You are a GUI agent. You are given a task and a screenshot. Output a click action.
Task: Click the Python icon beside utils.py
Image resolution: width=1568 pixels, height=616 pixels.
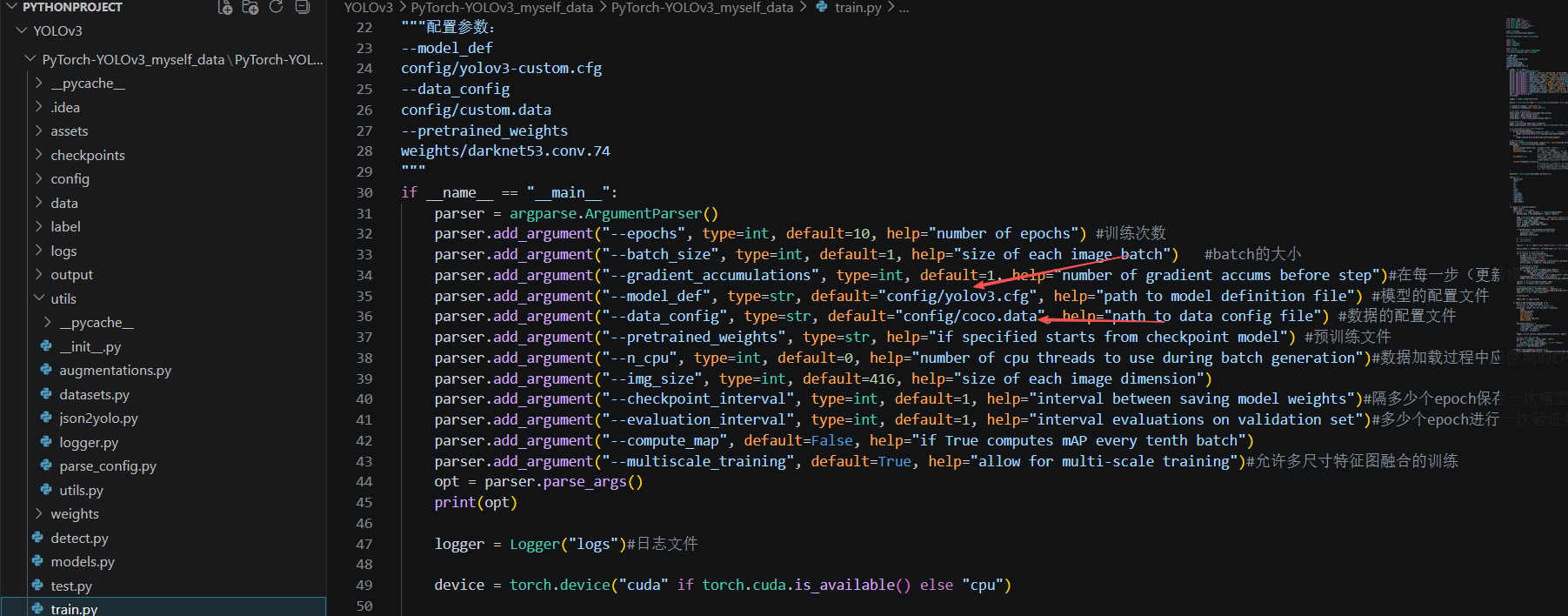pos(46,490)
